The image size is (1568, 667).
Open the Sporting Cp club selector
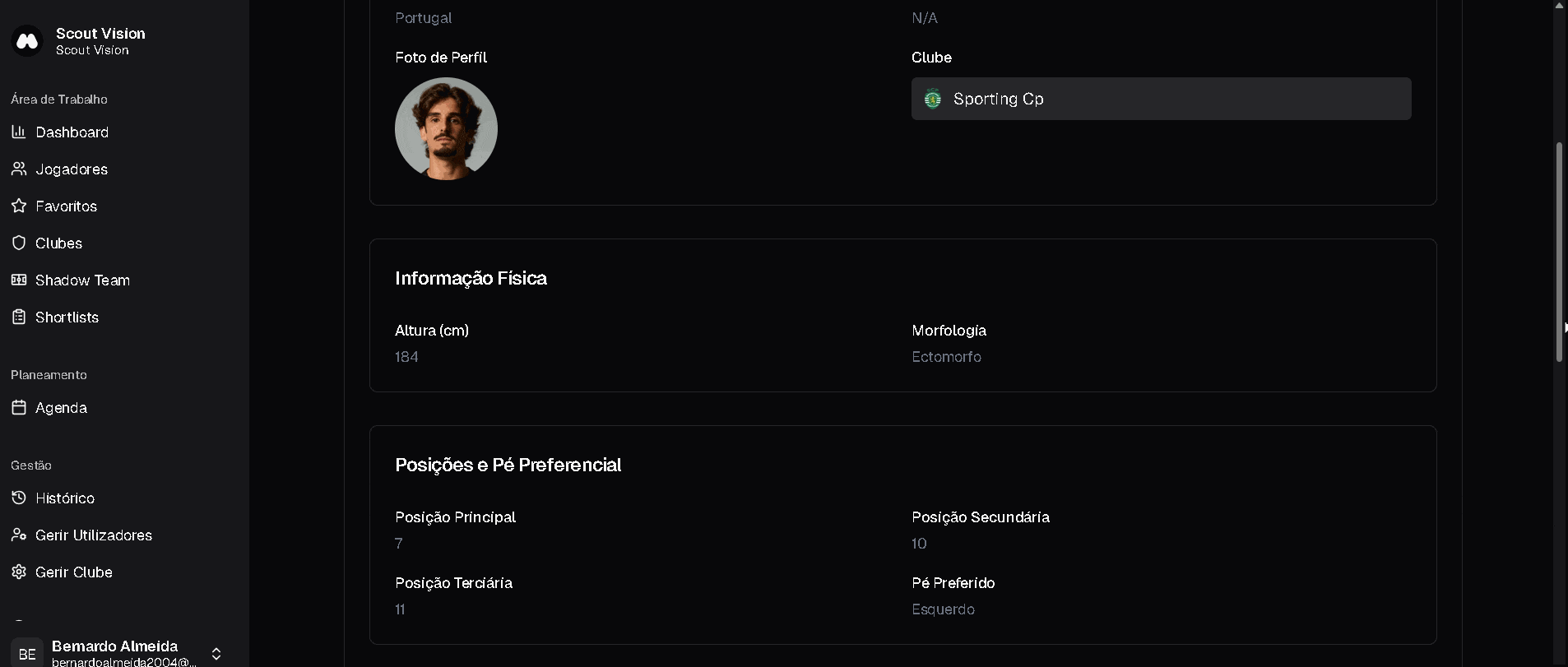[x=1161, y=99]
